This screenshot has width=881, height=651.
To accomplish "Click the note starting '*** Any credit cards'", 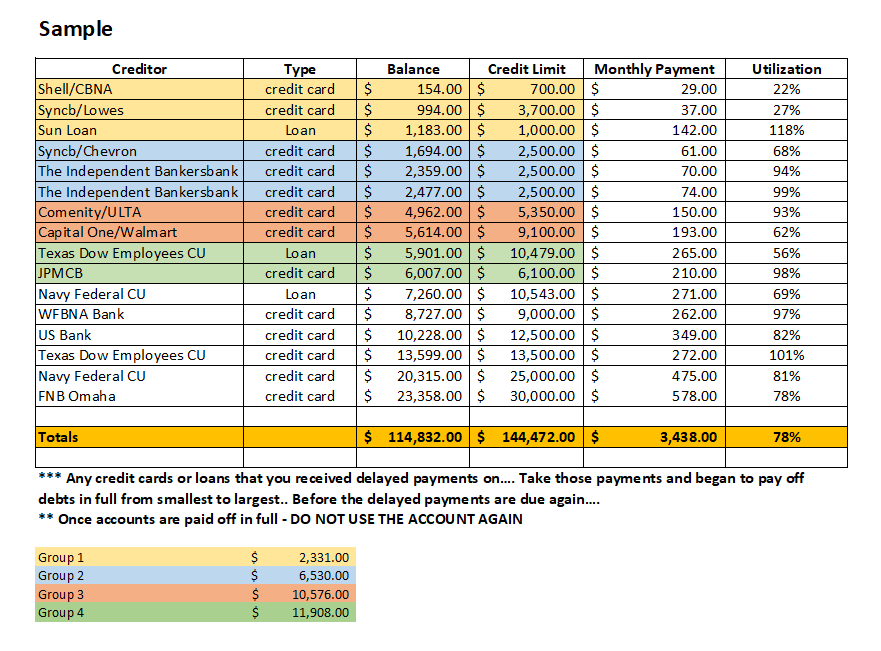I will 421,489.
